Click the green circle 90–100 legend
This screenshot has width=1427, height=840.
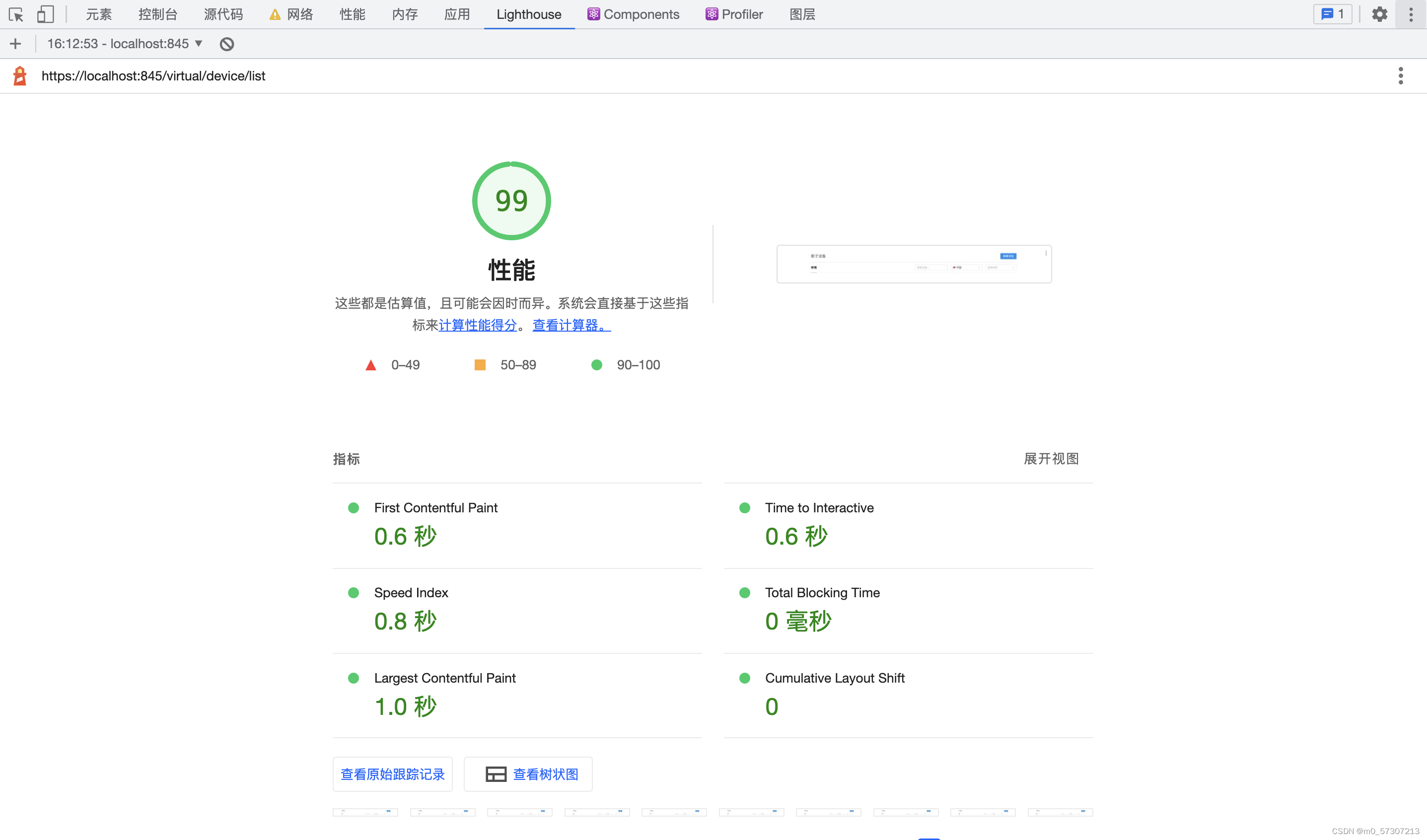point(625,364)
